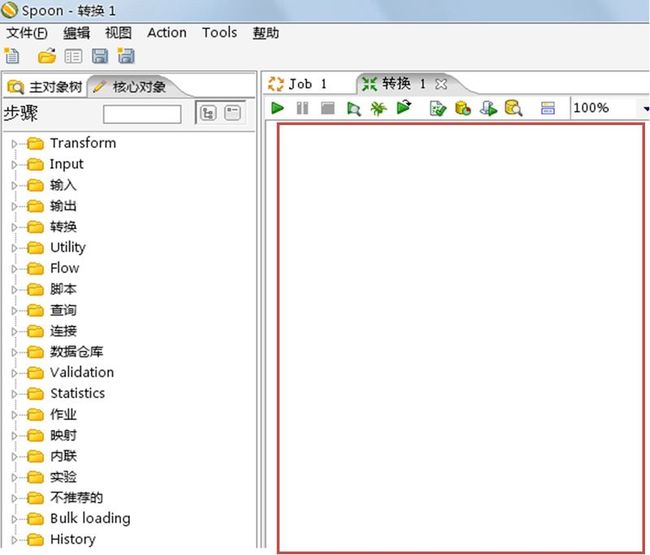Select the 数据仓库 tree item

tap(77, 351)
